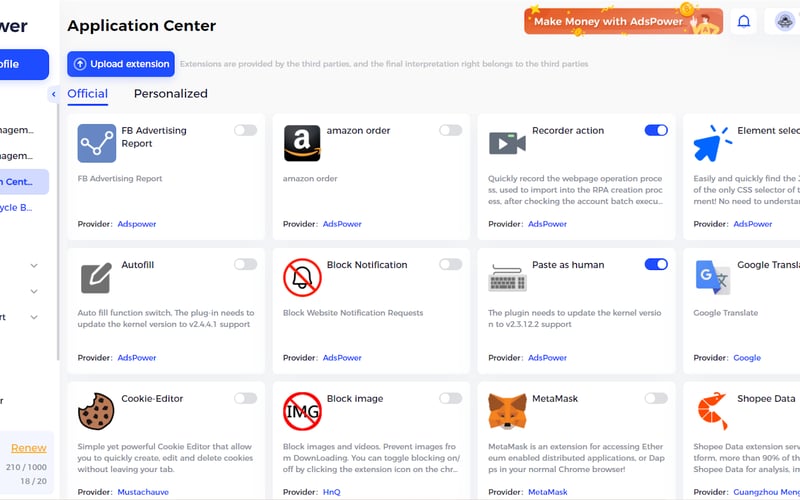Click the amazon order extension icon
The width and height of the screenshot is (800, 500).
pos(302,143)
